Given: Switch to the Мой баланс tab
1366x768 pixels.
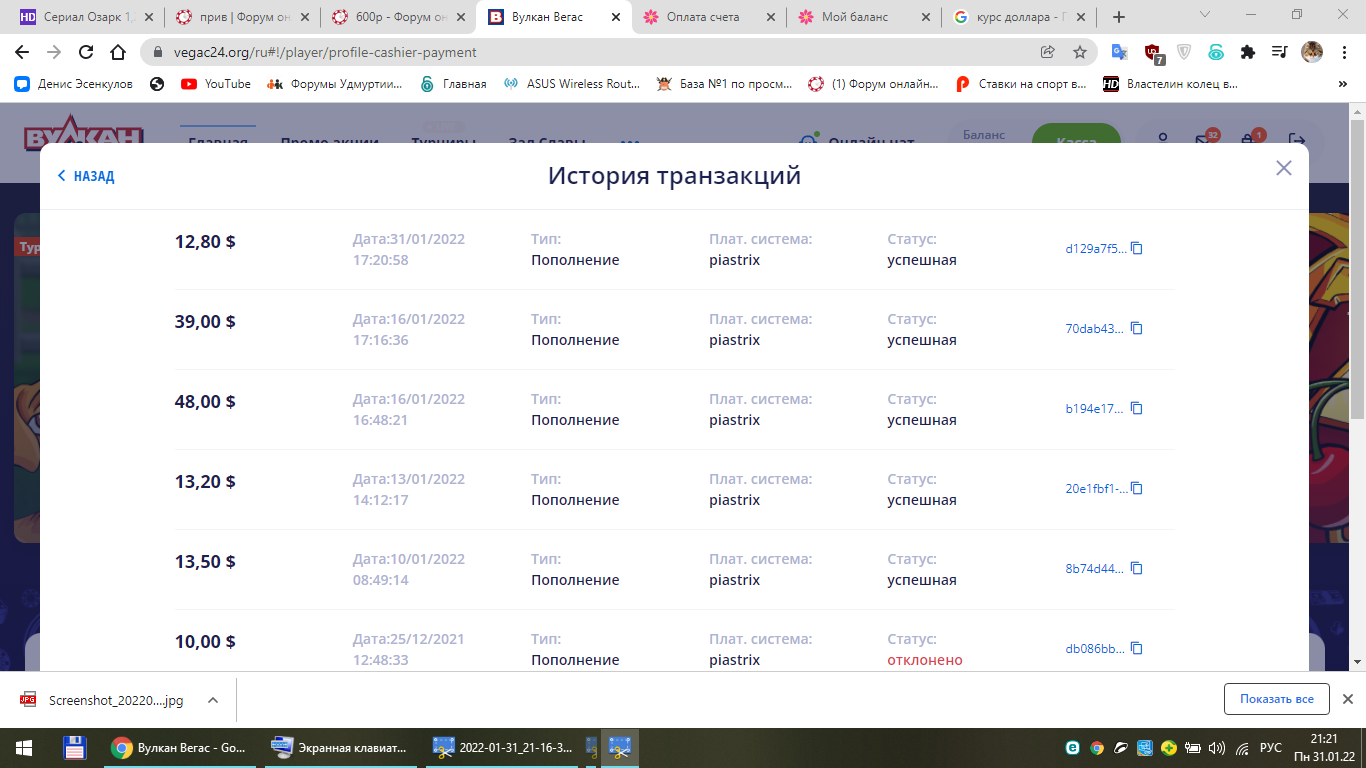Looking at the screenshot, I should point(865,17).
